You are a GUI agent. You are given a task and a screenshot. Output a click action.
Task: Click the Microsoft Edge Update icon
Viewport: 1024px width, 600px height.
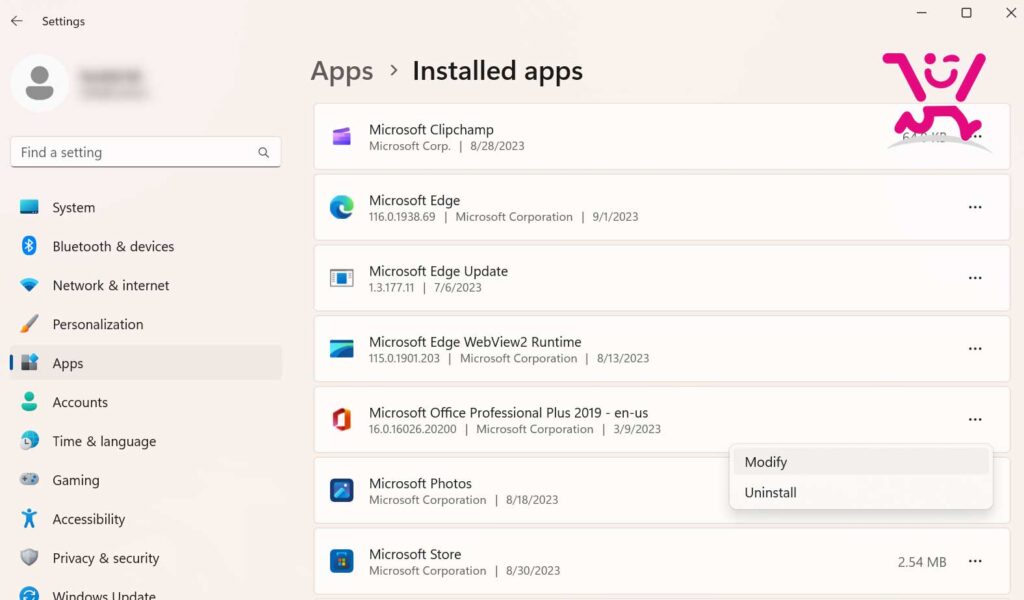[342, 278]
